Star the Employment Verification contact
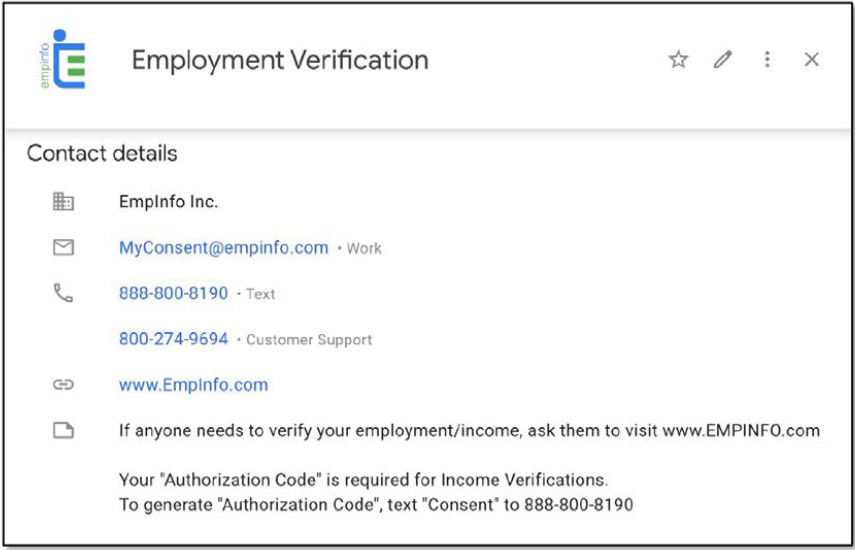855x550 pixels. tap(679, 60)
